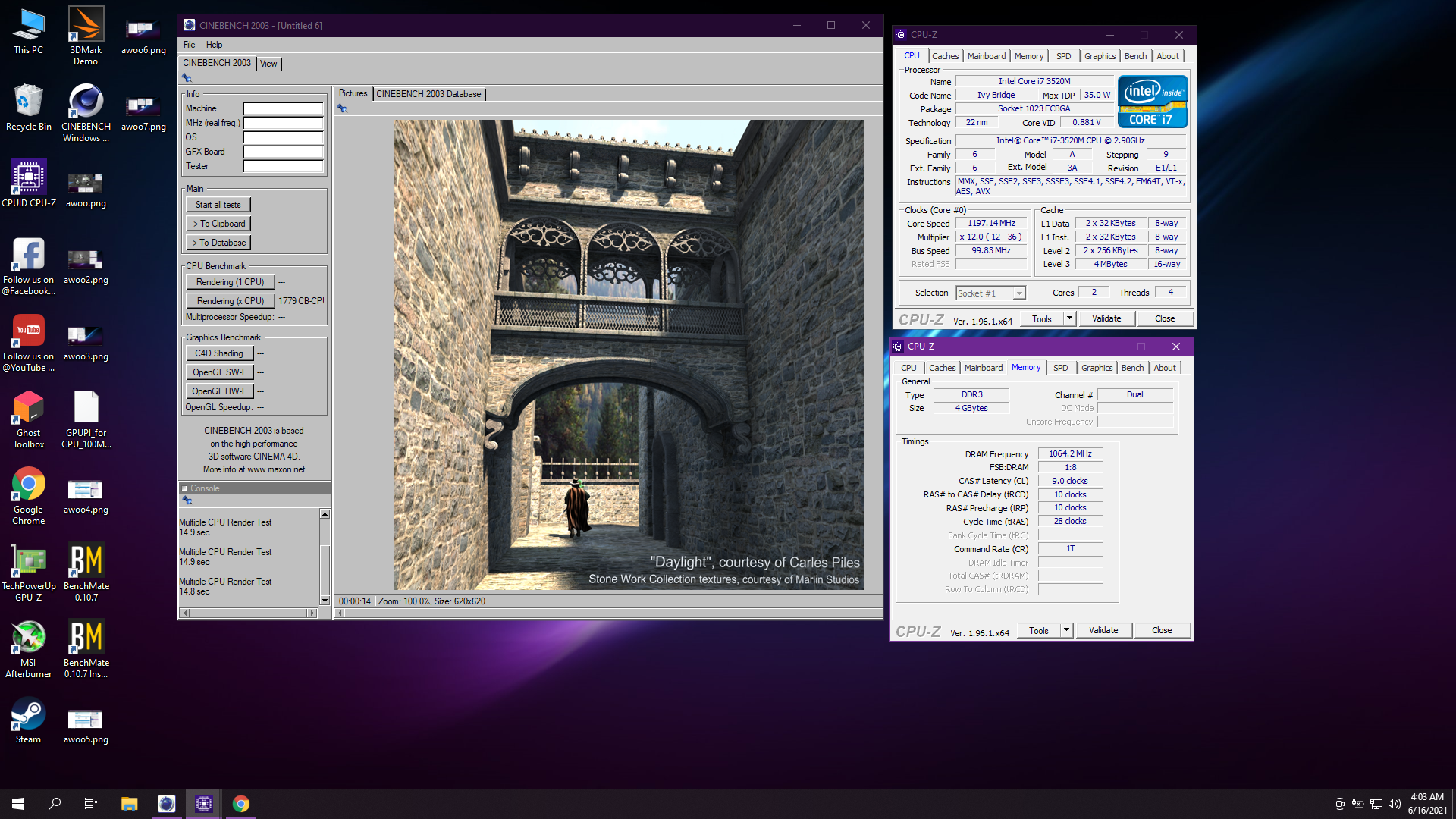
Task: Select the awoo6.png file on desktop
Action: 143,37
